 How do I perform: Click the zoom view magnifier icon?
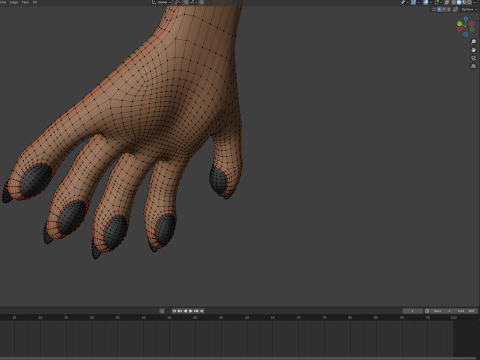coord(473,41)
